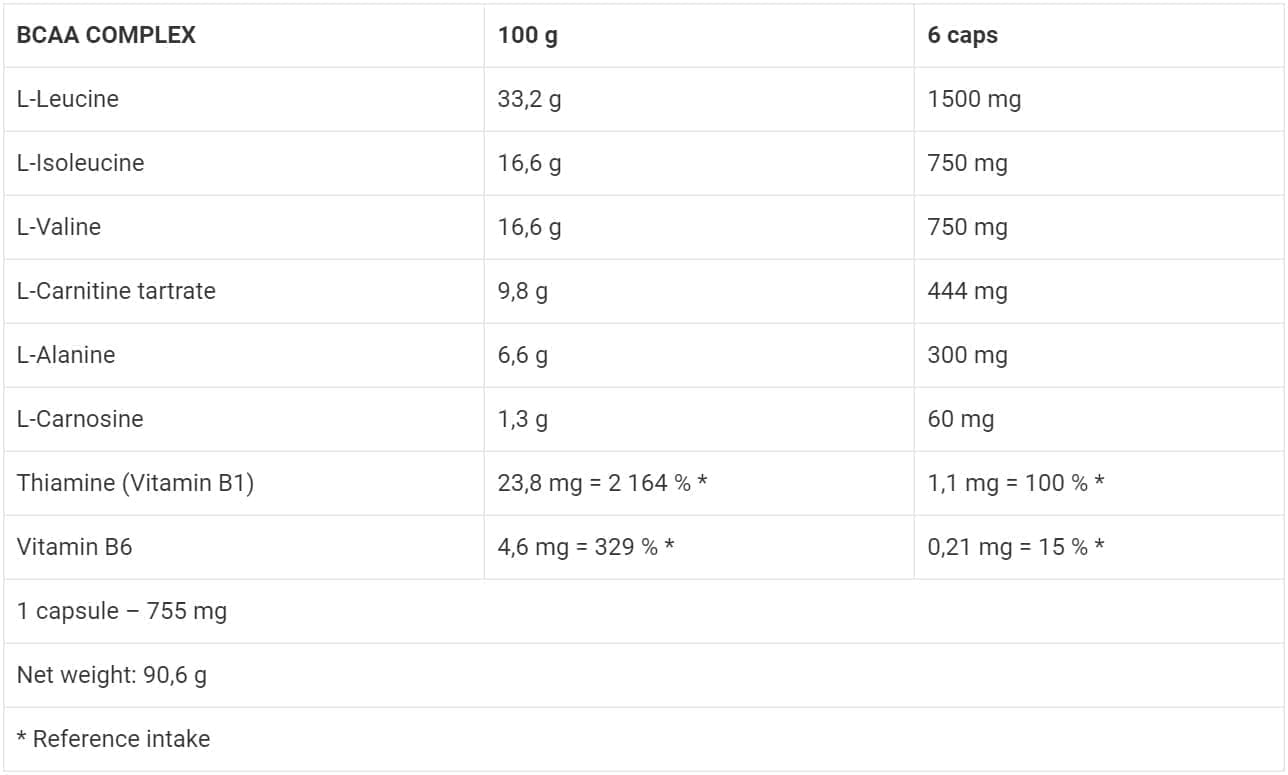The image size is (1288, 775).
Task: Click the 33,2 g leucine value
Action: click(x=529, y=99)
